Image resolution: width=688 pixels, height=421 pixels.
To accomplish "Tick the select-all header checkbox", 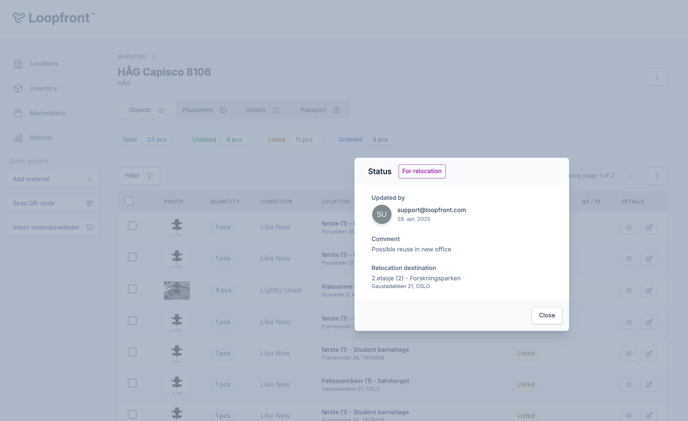I will (129, 201).
